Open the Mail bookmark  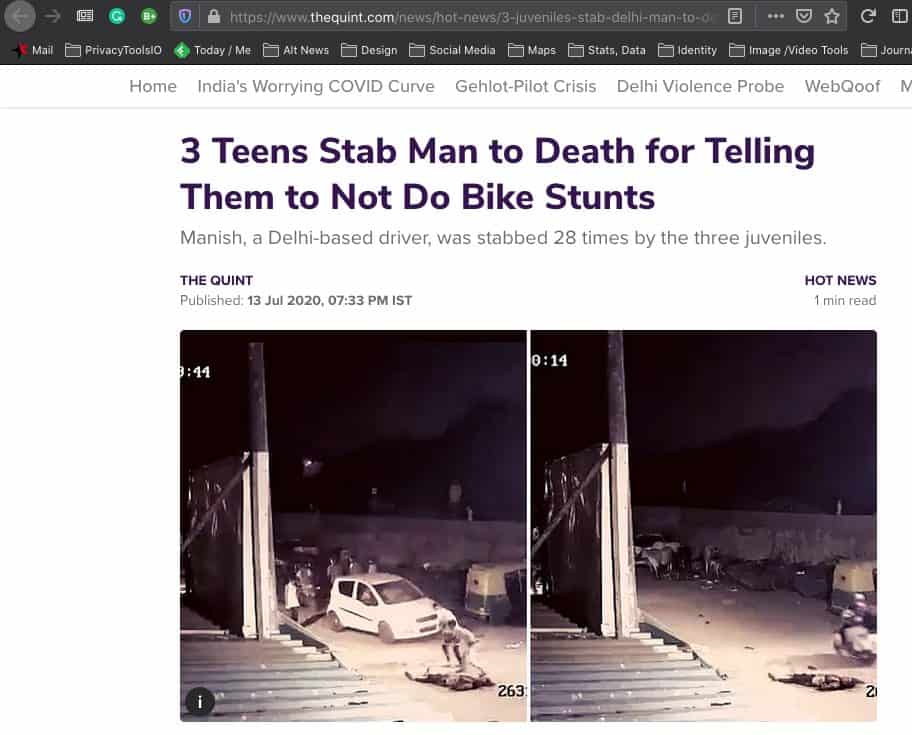[x=33, y=50]
